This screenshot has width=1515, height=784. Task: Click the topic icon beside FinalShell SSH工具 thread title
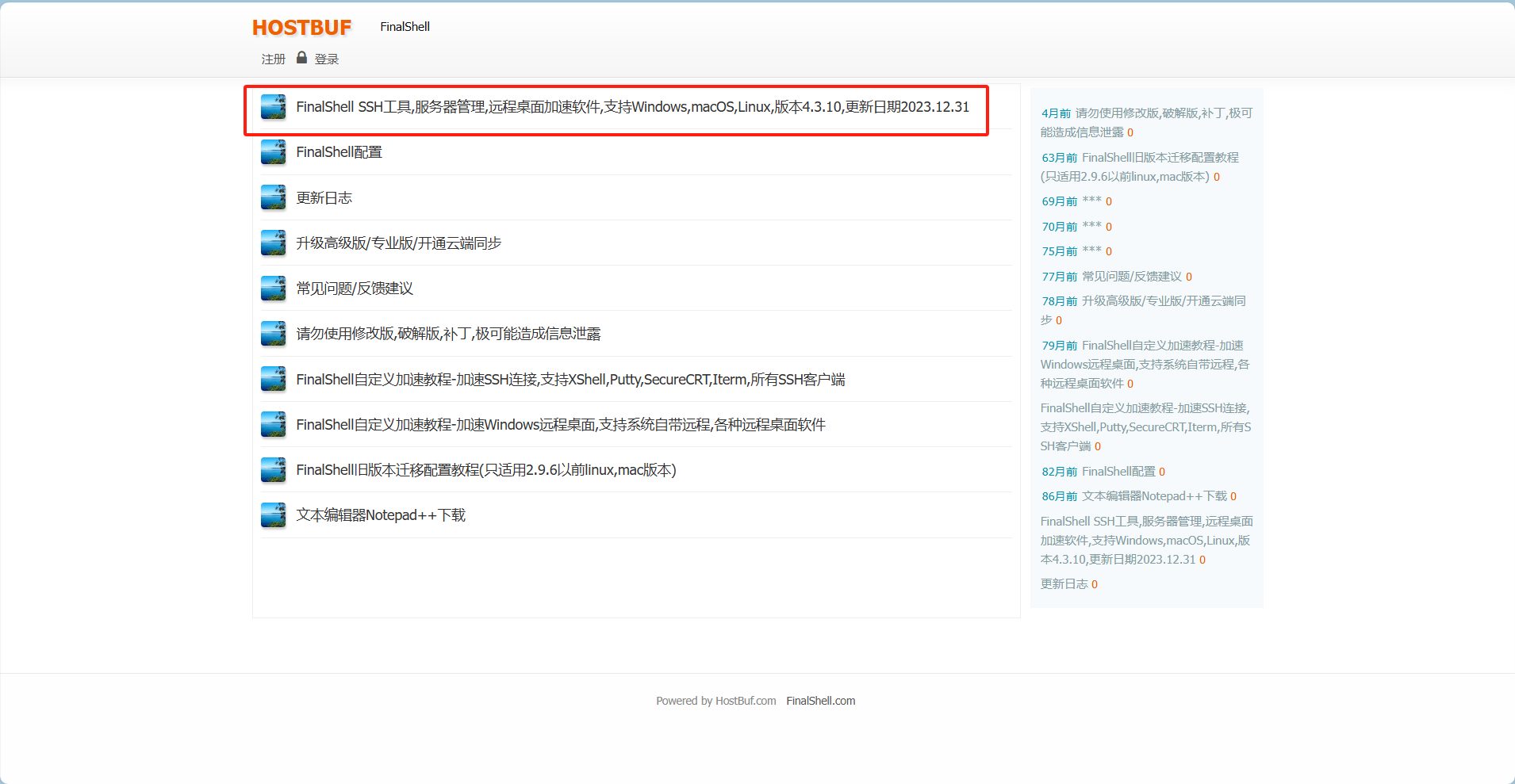coord(274,107)
